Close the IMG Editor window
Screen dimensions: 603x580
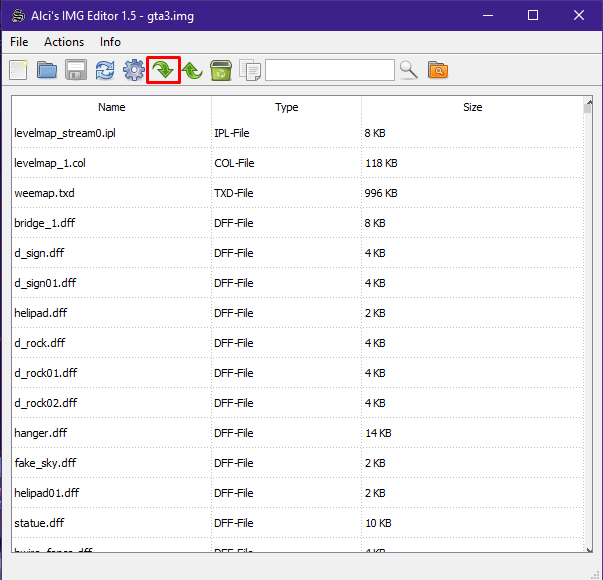click(x=579, y=15)
